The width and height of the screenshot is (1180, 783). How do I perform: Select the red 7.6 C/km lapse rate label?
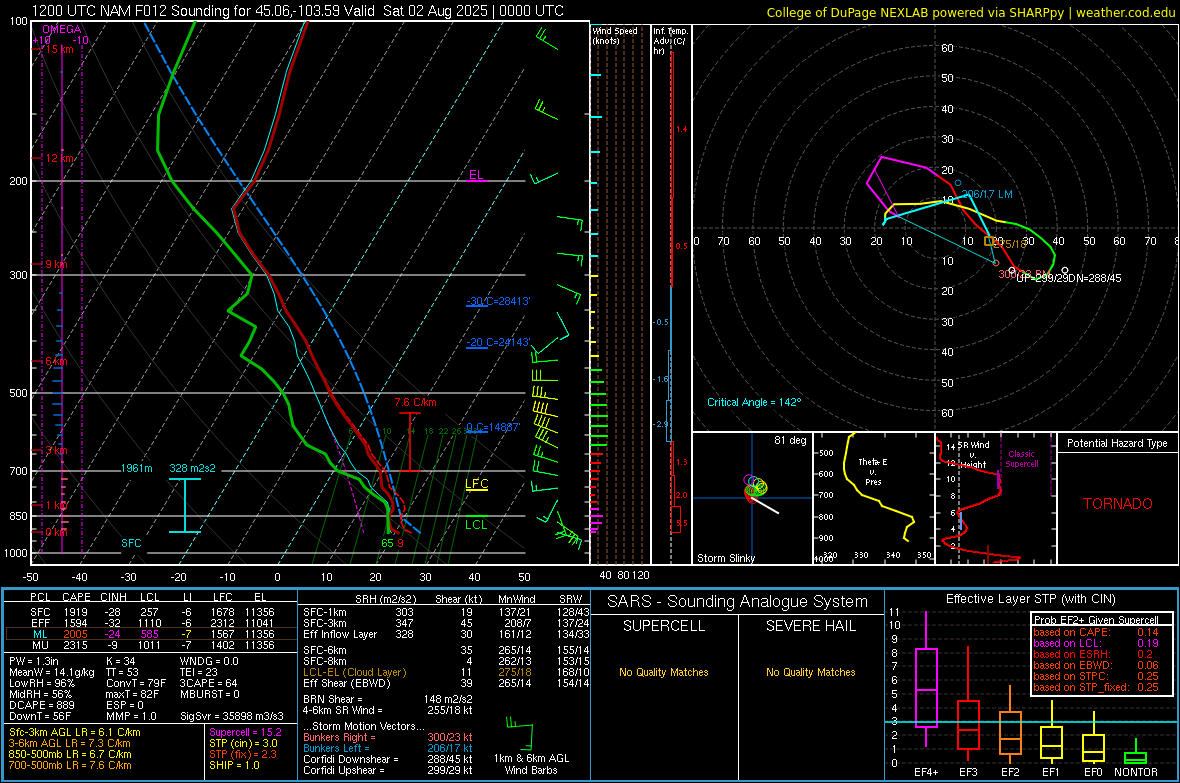(415, 402)
